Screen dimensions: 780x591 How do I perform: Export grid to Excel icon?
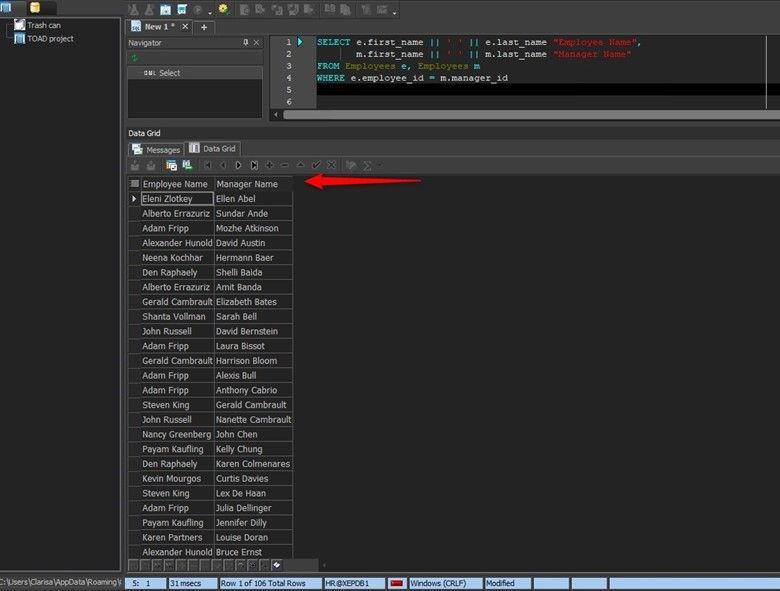pos(187,165)
